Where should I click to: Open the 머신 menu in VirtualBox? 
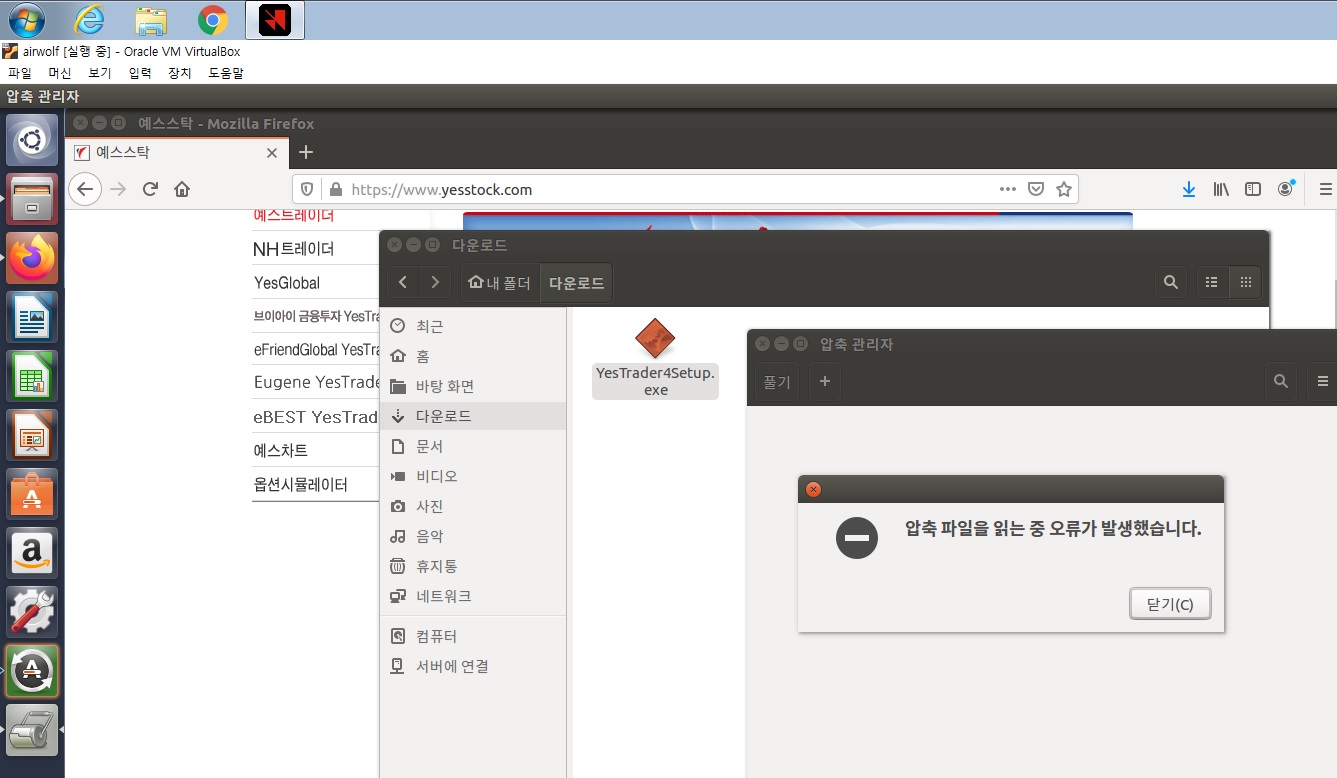[60, 73]
